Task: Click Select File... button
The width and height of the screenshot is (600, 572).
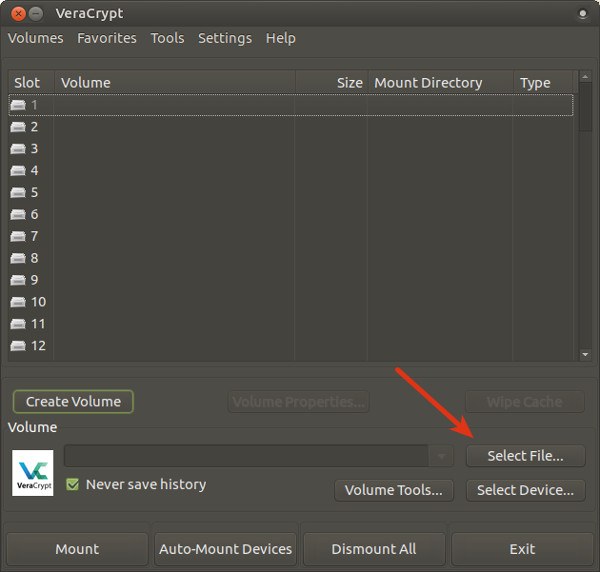Action: tap(525, 456)
